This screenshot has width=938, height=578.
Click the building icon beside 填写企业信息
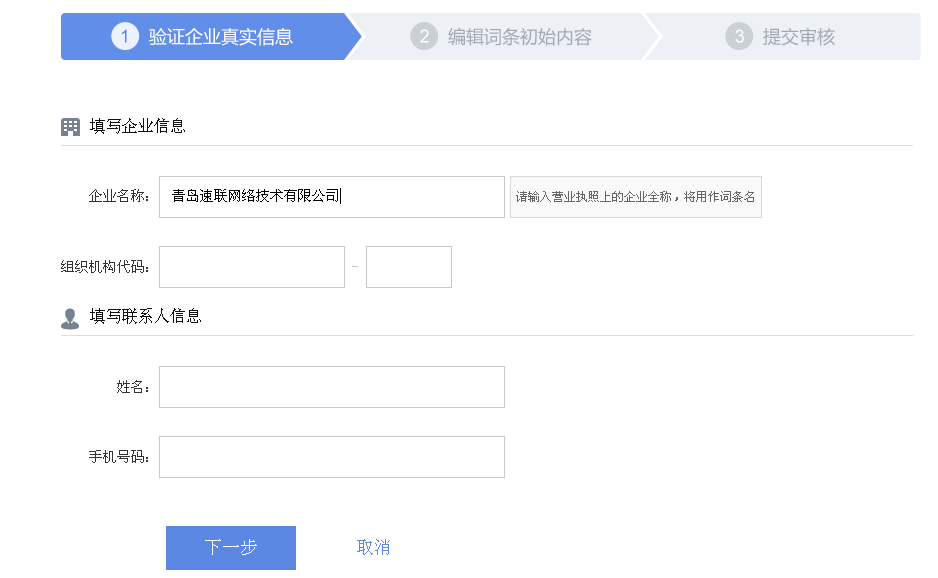70,125
